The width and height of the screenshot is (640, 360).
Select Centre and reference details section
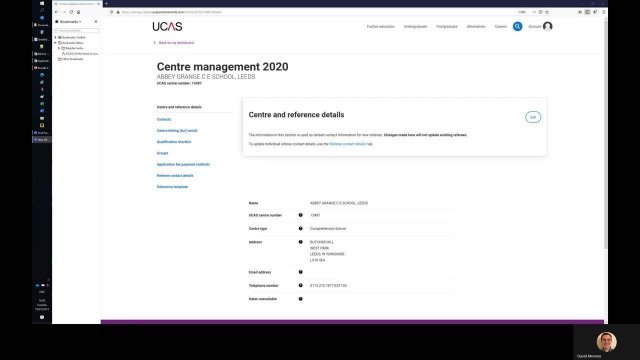click(179, 107)
